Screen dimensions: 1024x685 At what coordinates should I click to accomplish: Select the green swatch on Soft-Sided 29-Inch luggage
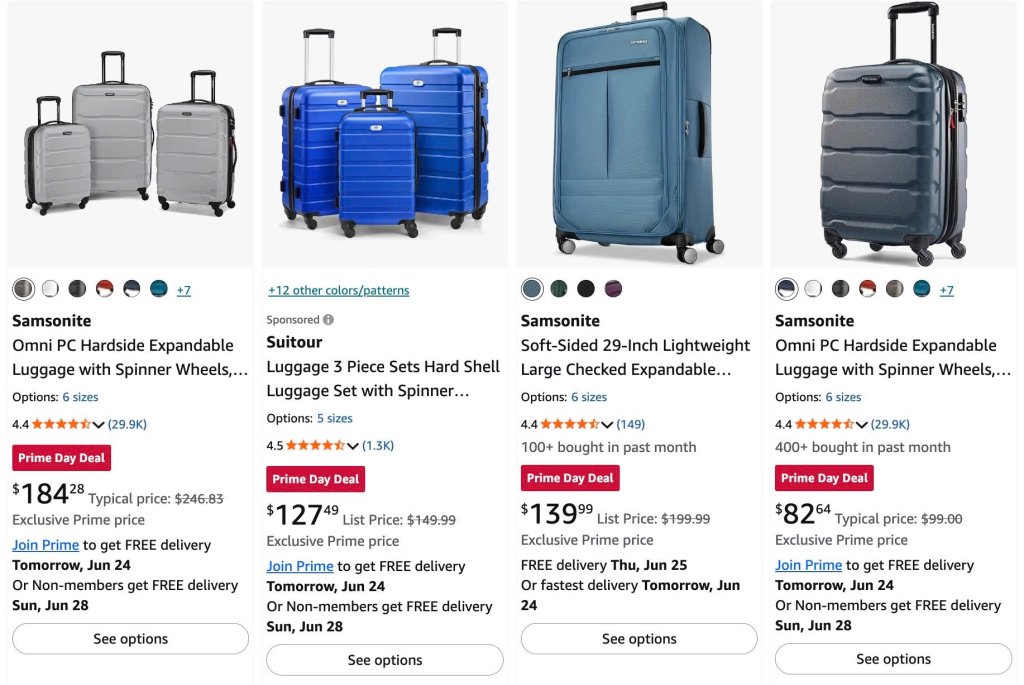(559, 289)
